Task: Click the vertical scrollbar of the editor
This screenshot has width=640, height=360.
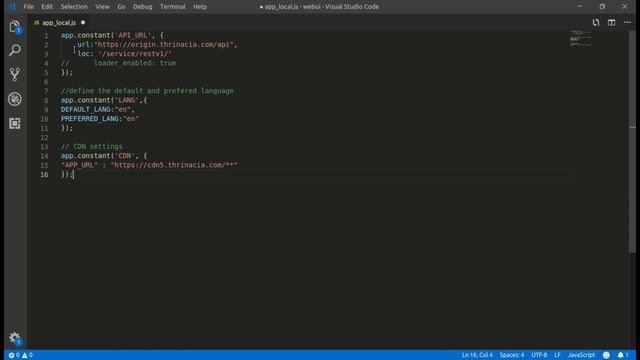Action: coord(632,143)
